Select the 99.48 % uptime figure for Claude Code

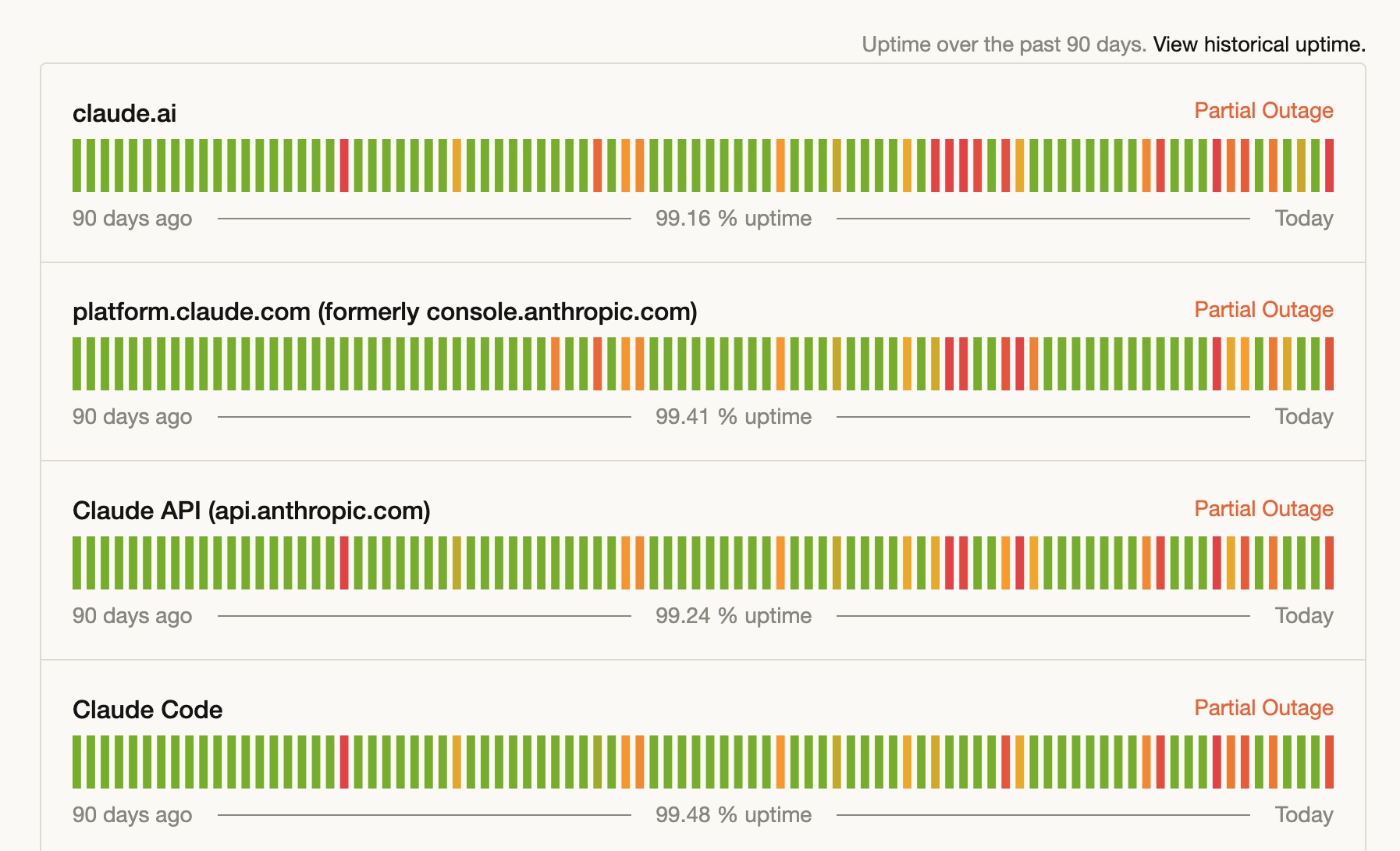click(734, 814)
